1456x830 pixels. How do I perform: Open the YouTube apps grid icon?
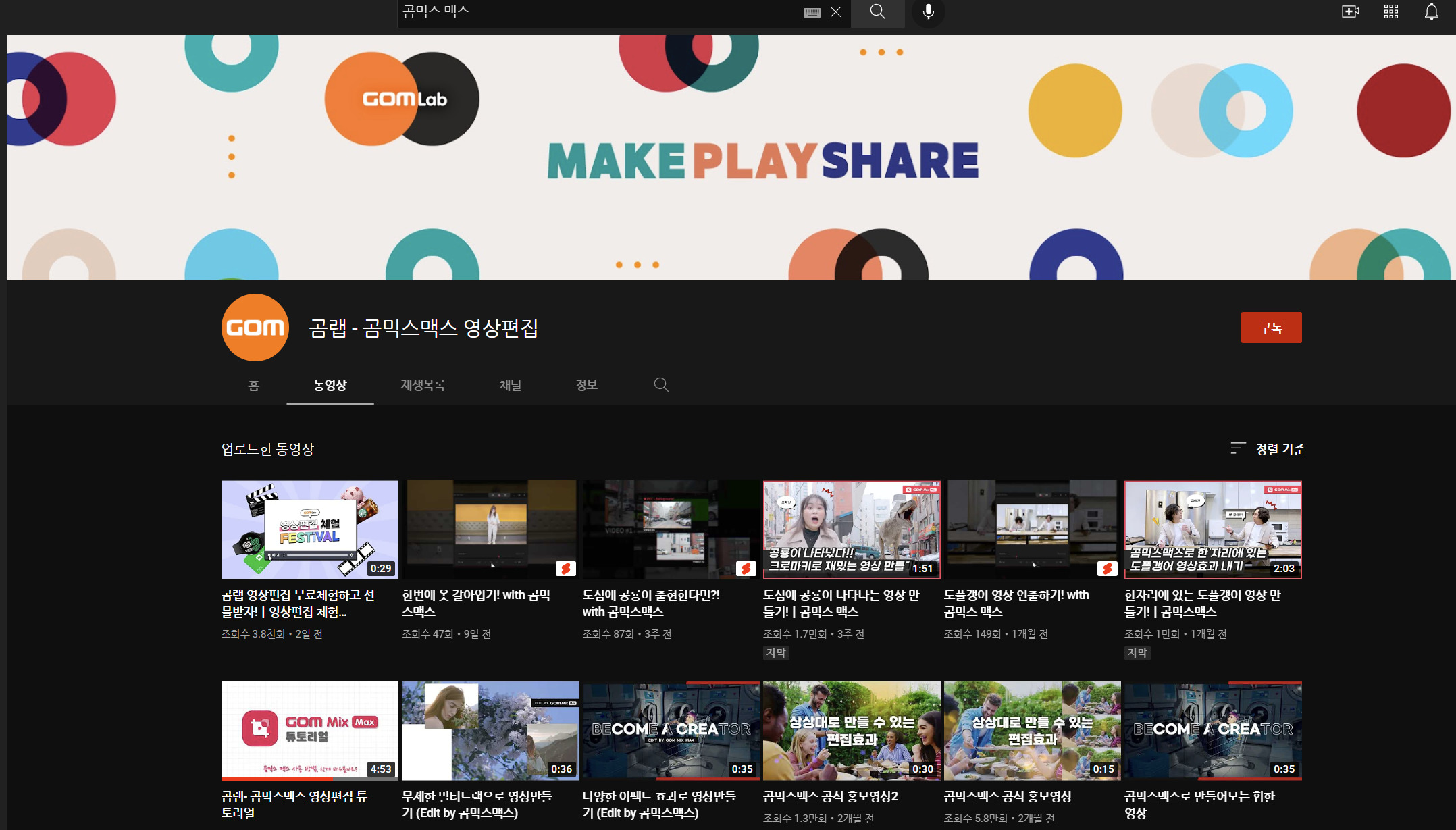coord(1390,11)
